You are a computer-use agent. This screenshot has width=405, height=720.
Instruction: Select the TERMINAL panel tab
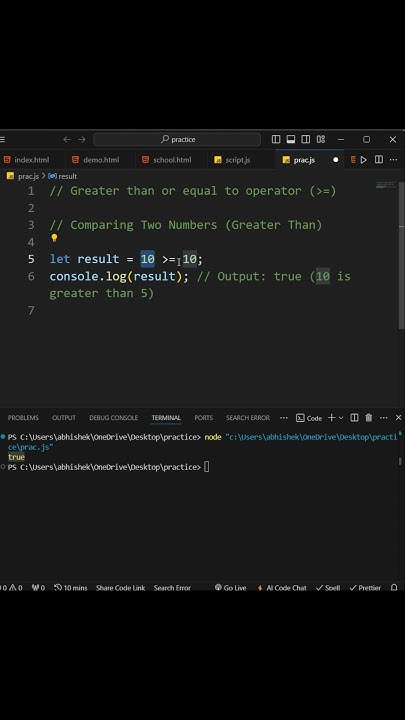[166, 418]
